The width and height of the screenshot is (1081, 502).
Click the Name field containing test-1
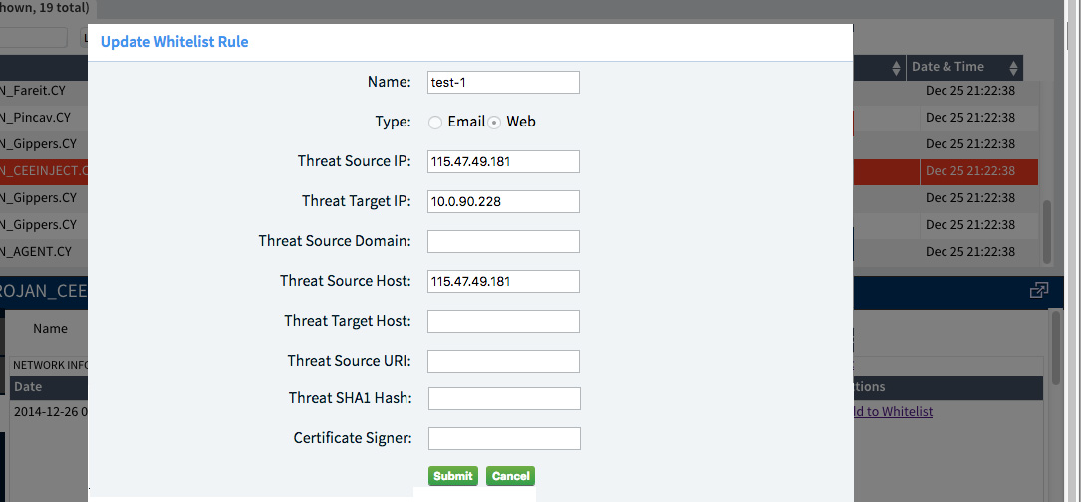tap(503, 82)
